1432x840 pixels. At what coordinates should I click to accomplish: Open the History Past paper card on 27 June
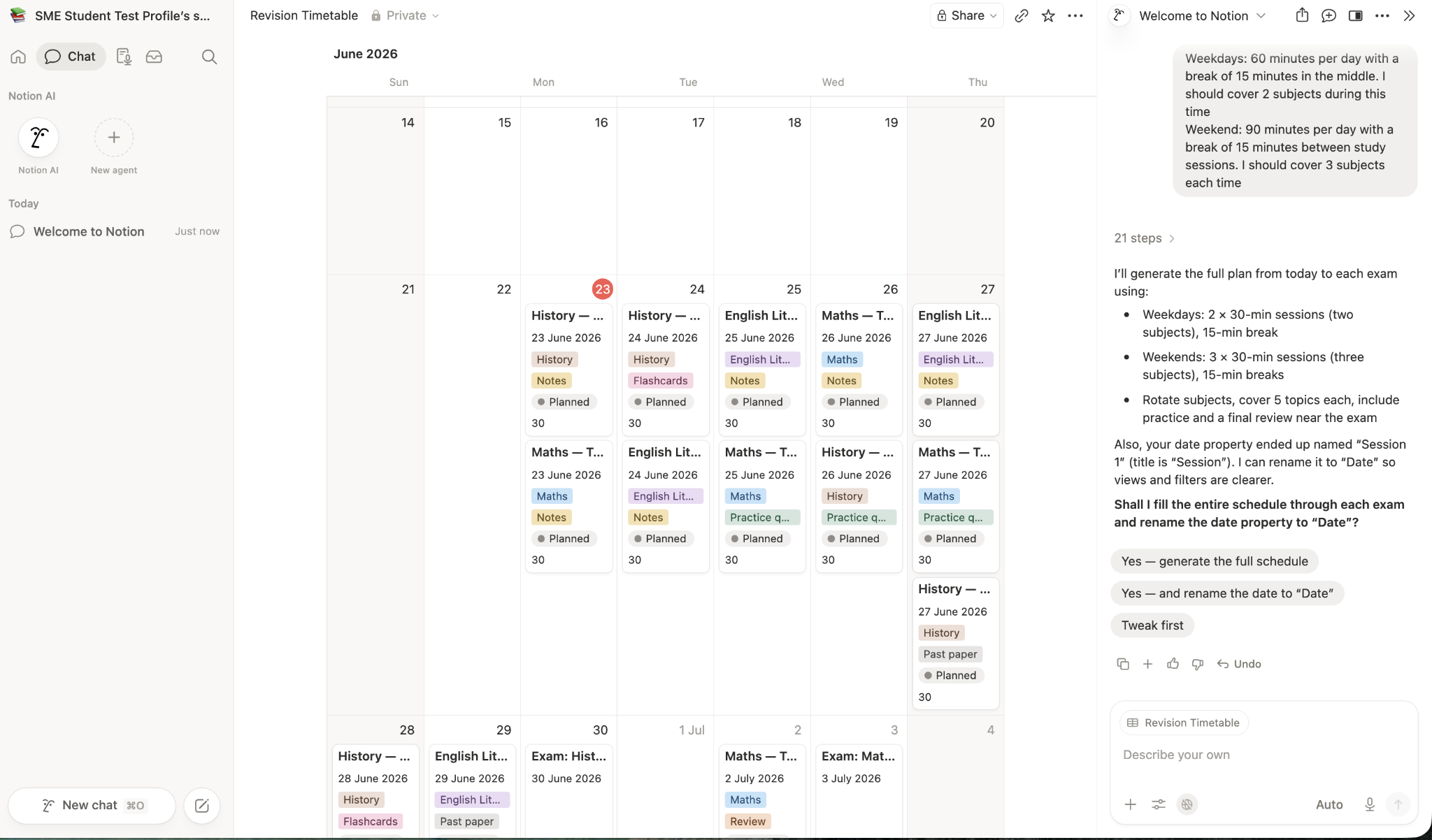955,643
